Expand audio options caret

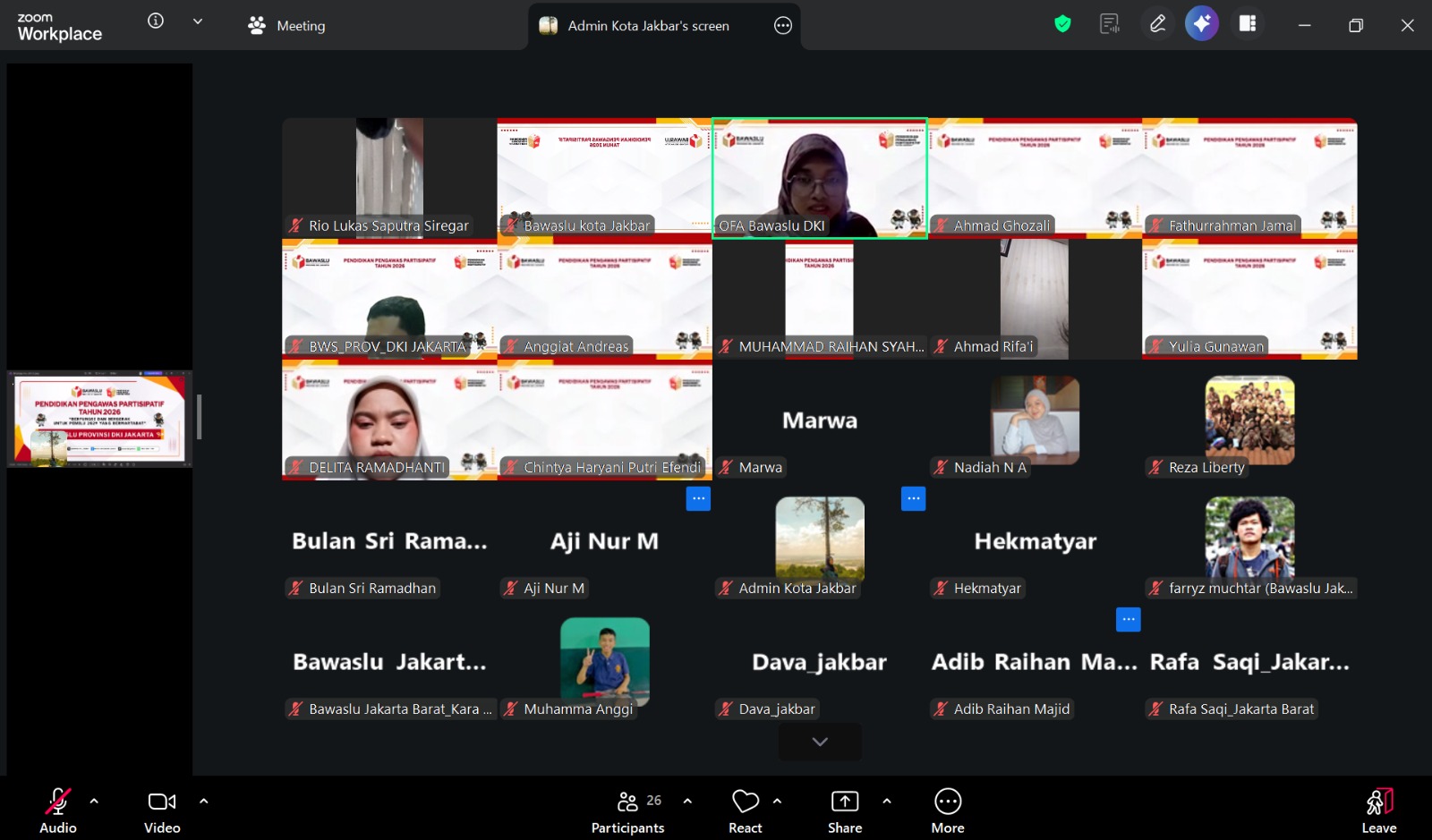click(x=94, y=802)
